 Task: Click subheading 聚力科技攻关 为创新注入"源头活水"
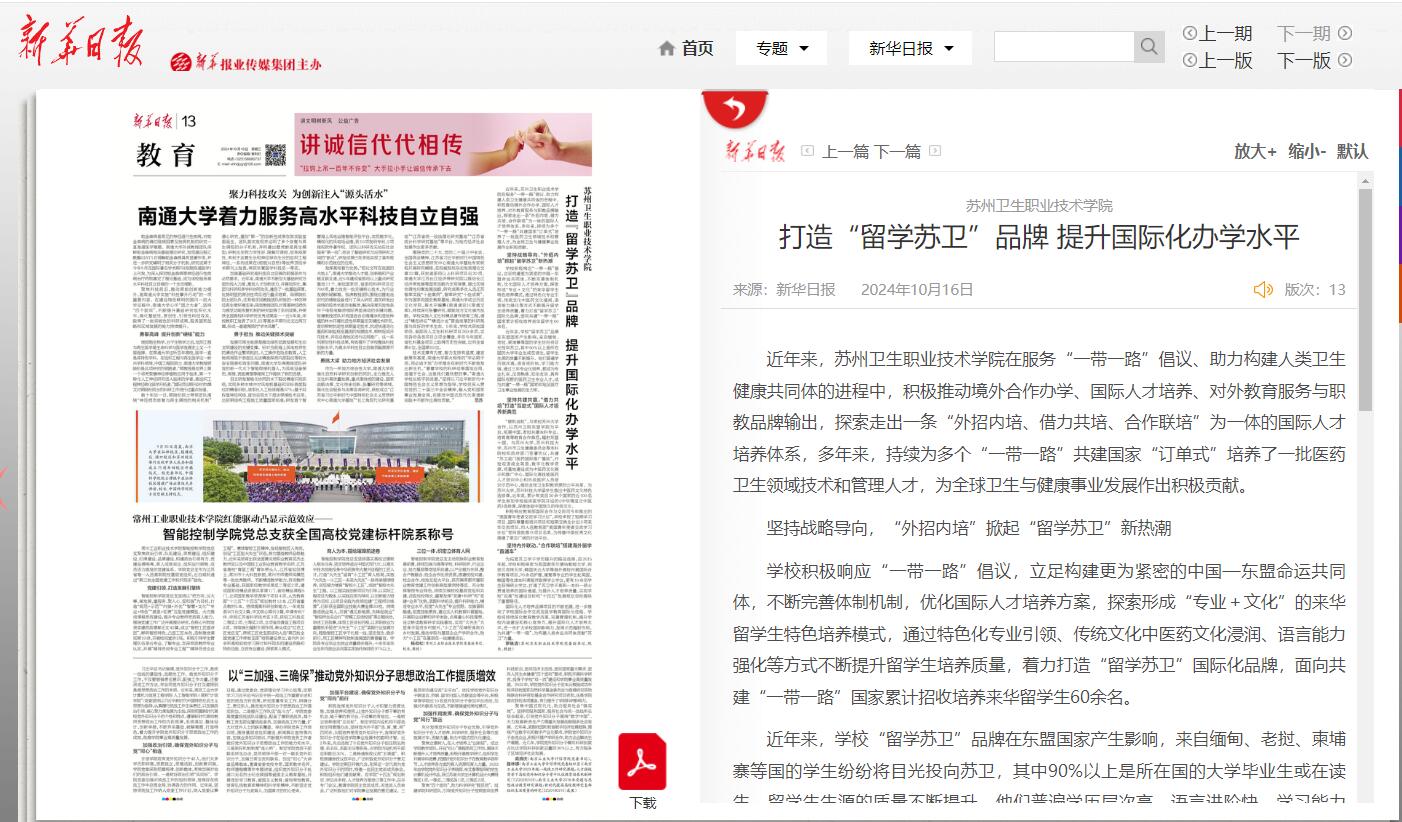tap(308, 193)
